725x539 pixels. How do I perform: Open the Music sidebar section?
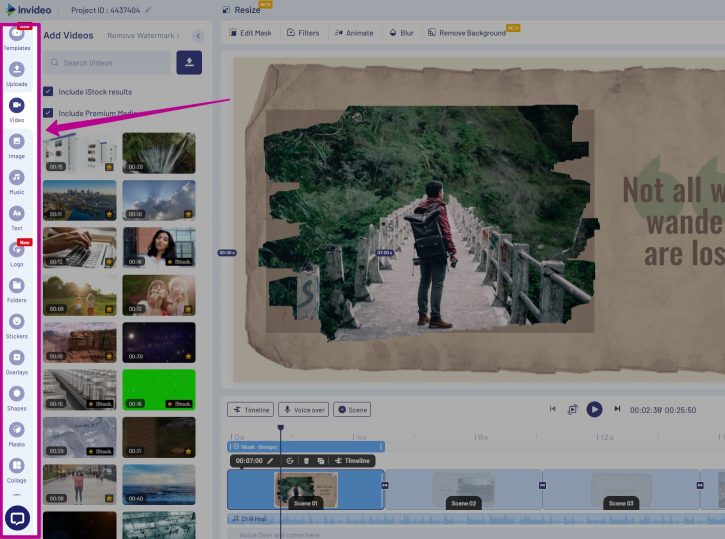click(x=17, y=182)
